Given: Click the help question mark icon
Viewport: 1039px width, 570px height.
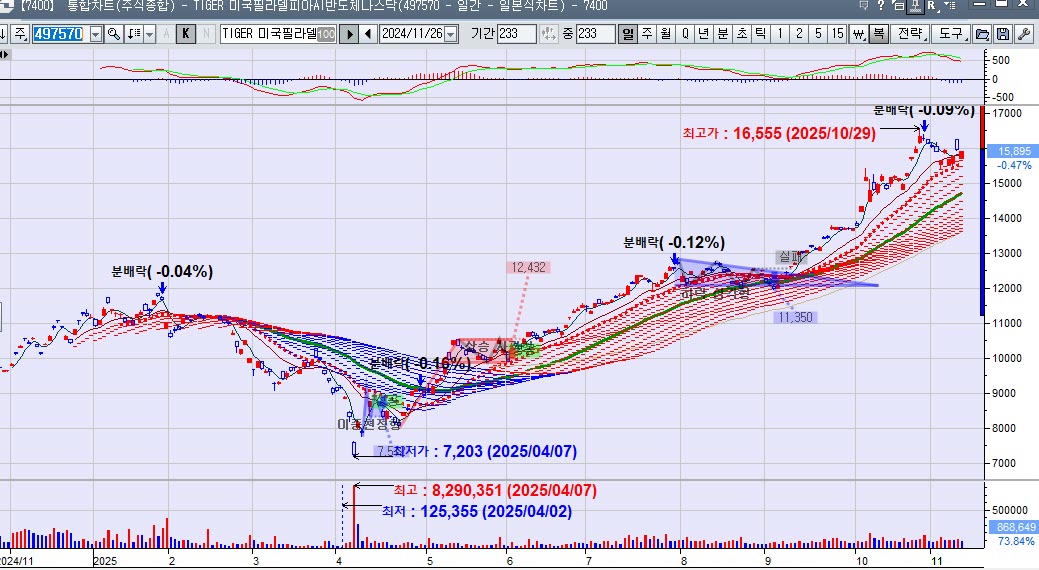Looking at the screenshot, I should (x=879, y=6).
